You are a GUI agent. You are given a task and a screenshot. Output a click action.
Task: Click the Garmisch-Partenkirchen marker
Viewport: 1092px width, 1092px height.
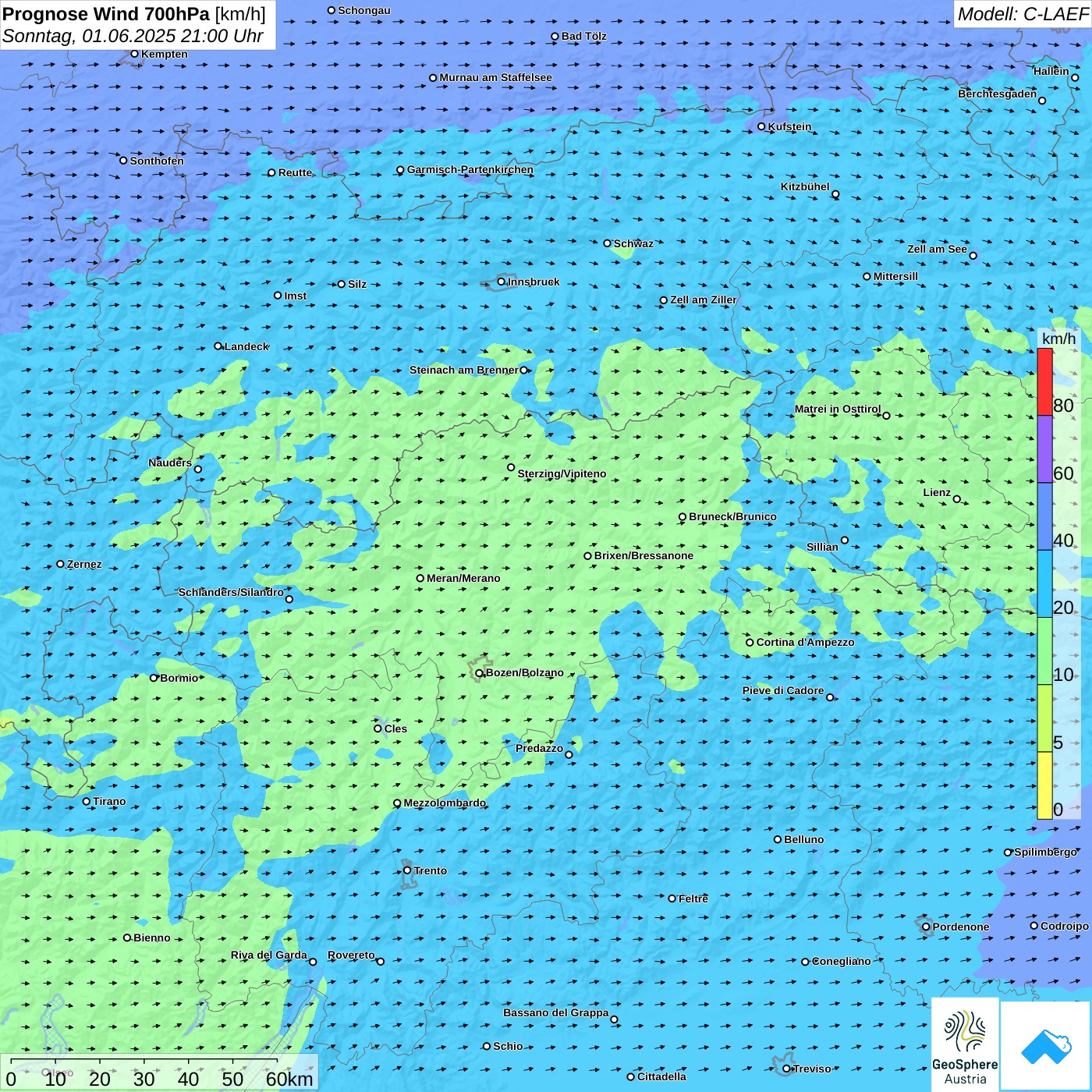point(401,169)
